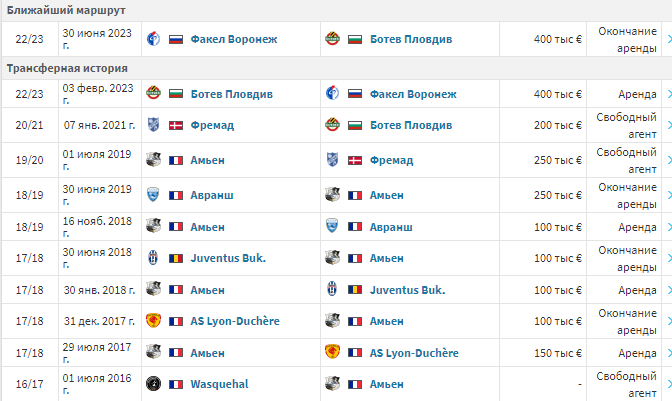Click AS Lyon-Duchère crest in 31 Dec 2017 row
The height and width of the screenshot is (401, 672).
[153, 321]
